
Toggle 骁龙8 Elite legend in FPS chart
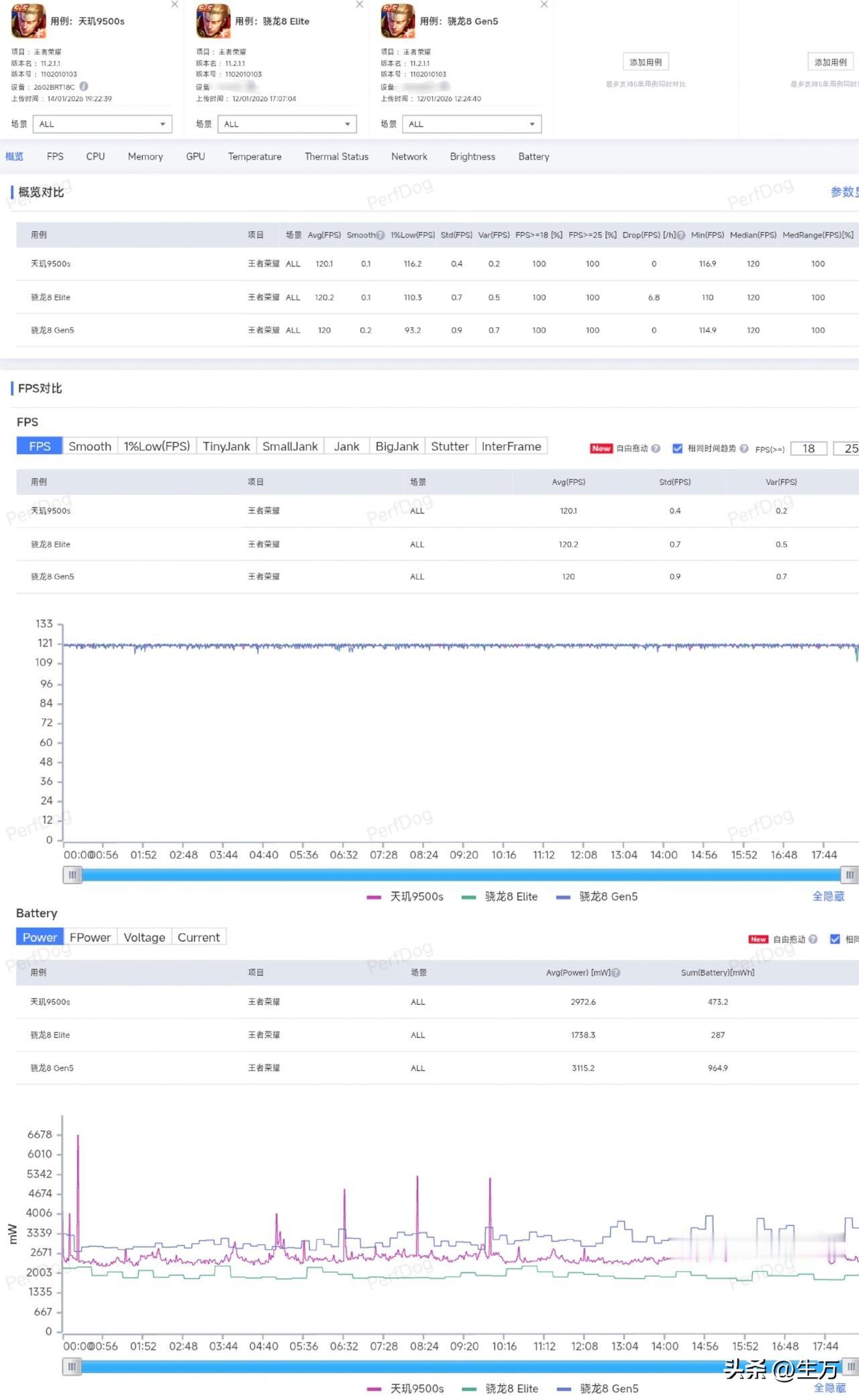pos(500,897)
